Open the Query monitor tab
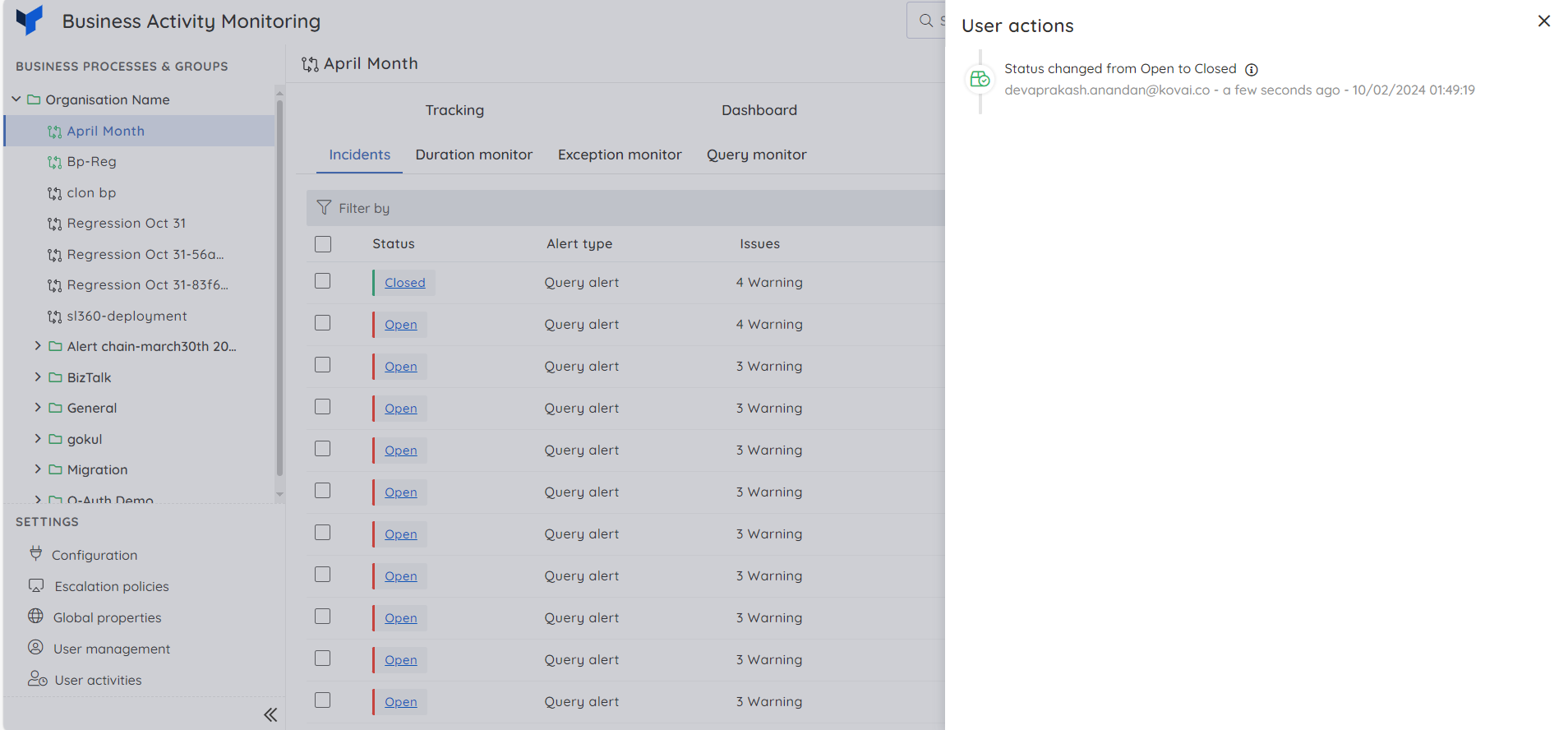1568x730 pixels. pos(757,155)
